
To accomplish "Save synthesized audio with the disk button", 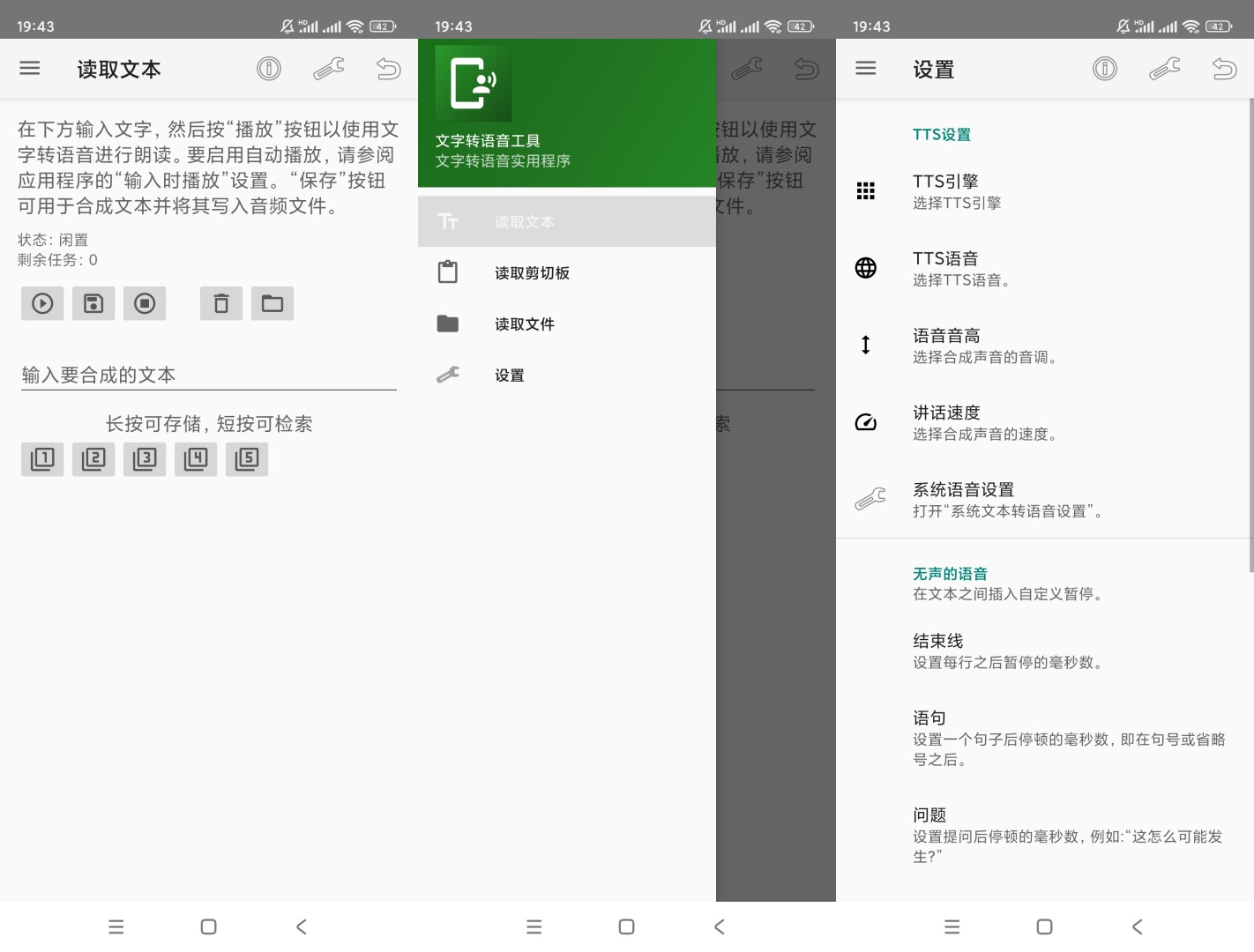I will coord(93,303).
